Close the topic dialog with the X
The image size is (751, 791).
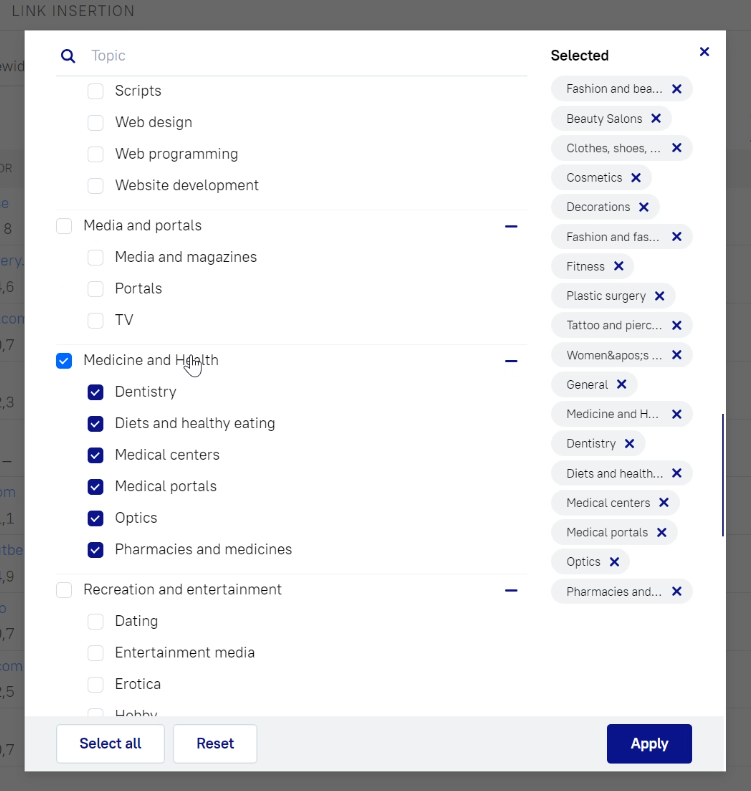(x=705, y=52)
